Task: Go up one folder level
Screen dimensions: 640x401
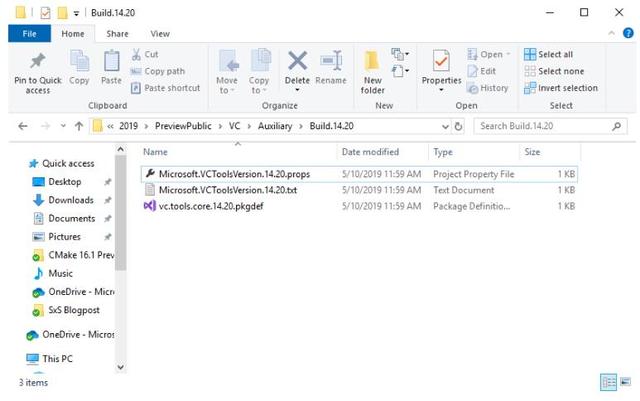Action: coord(79,126)
